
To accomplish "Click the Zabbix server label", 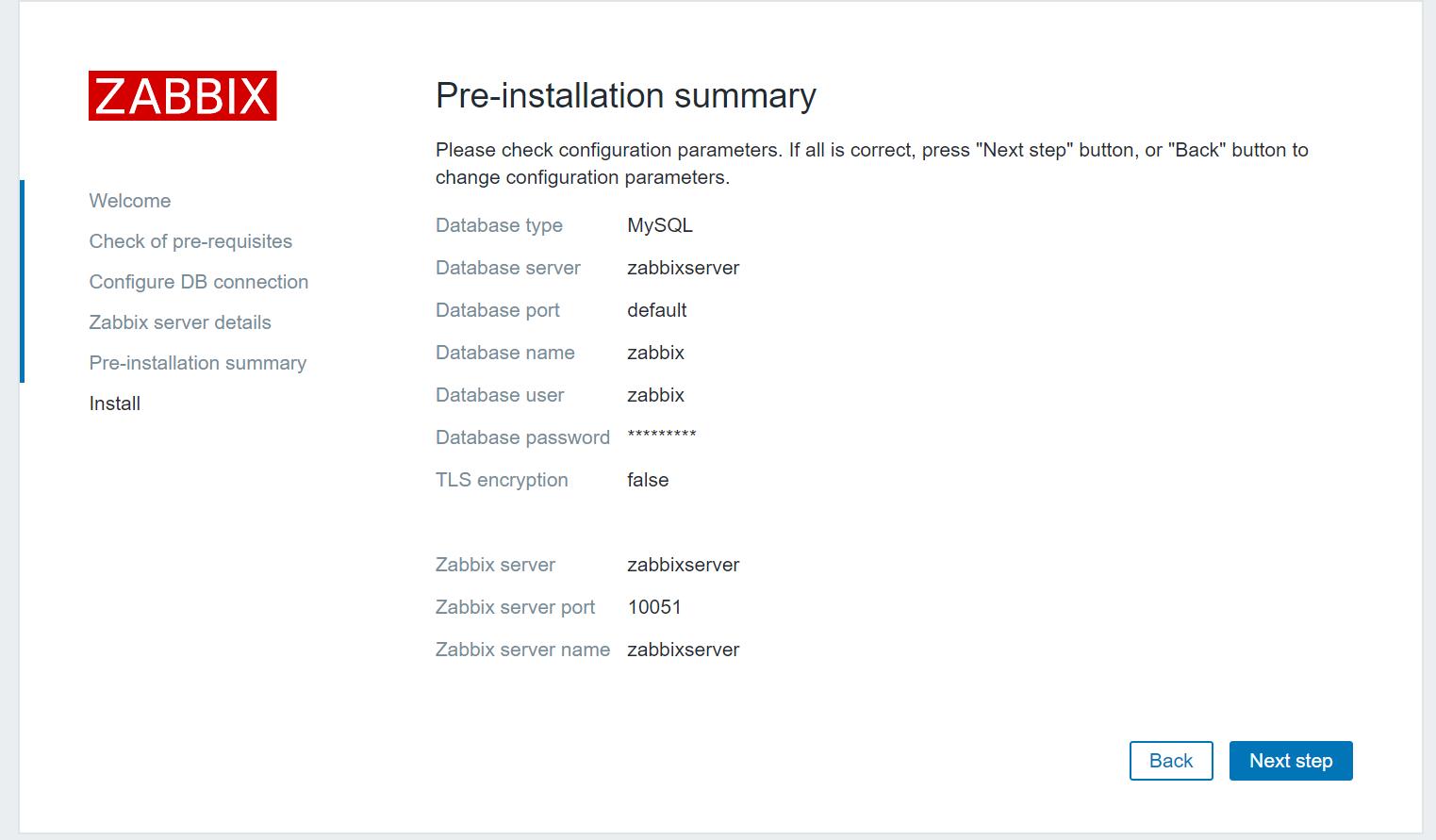I will [495, 565].
